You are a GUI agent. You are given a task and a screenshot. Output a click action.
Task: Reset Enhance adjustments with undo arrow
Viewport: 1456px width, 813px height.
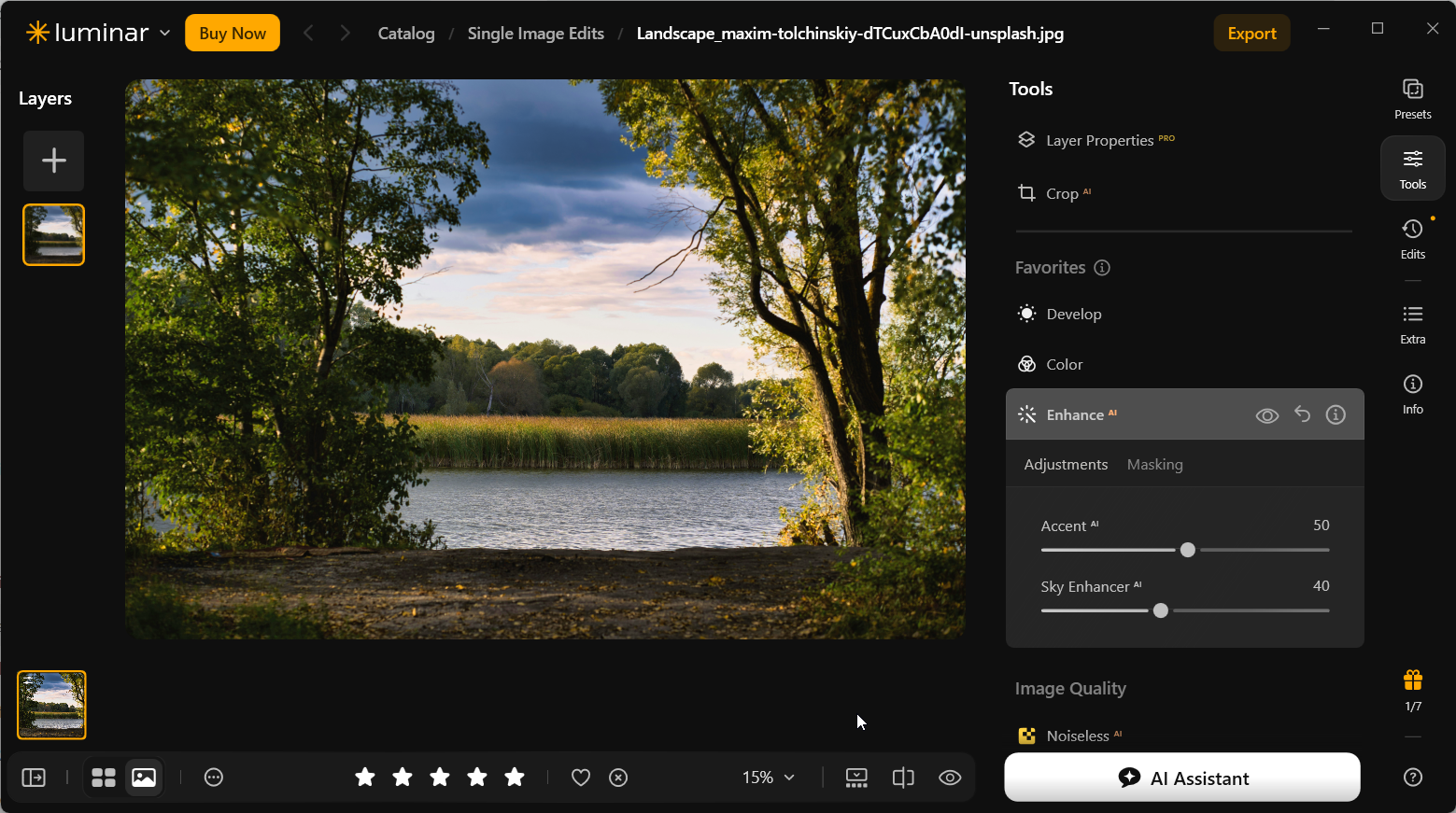coord(1302,414)
